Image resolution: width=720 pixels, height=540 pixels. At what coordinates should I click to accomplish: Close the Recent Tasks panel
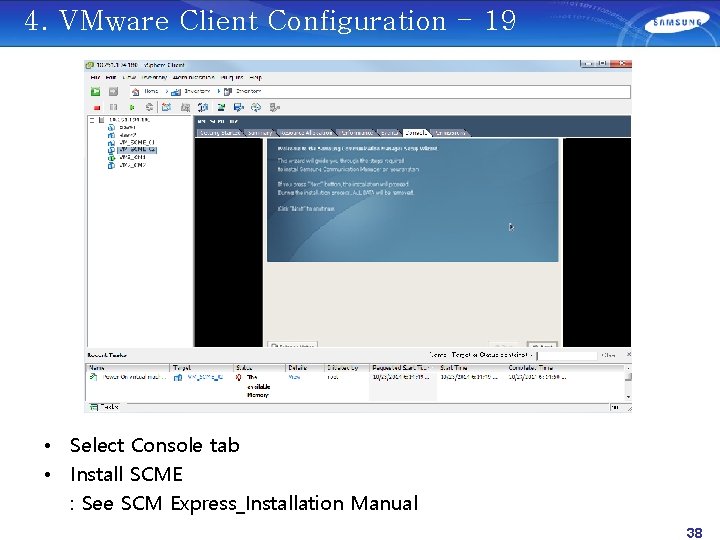pos(628,354)
